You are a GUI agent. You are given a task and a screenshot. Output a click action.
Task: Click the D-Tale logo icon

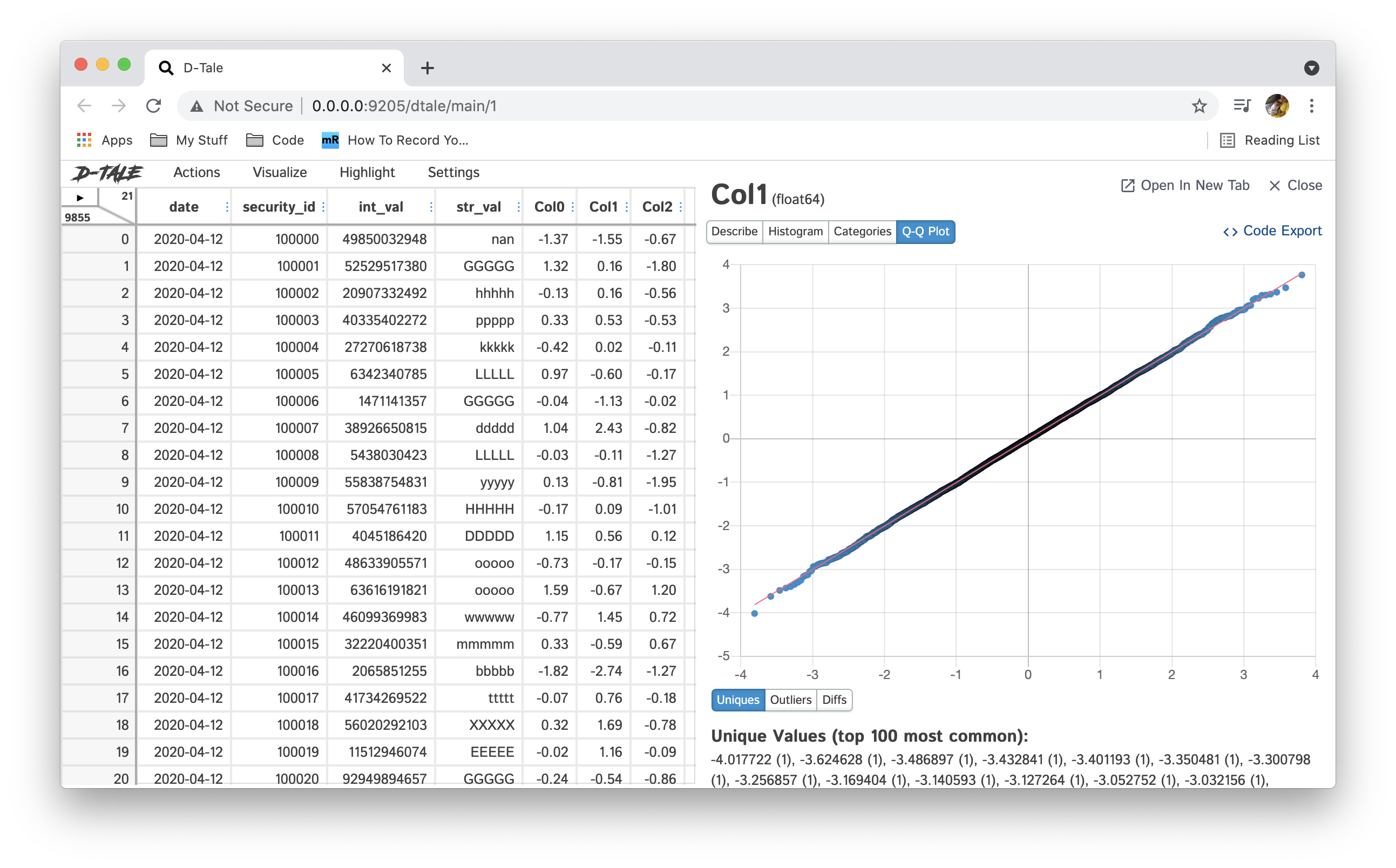point(107,173)
